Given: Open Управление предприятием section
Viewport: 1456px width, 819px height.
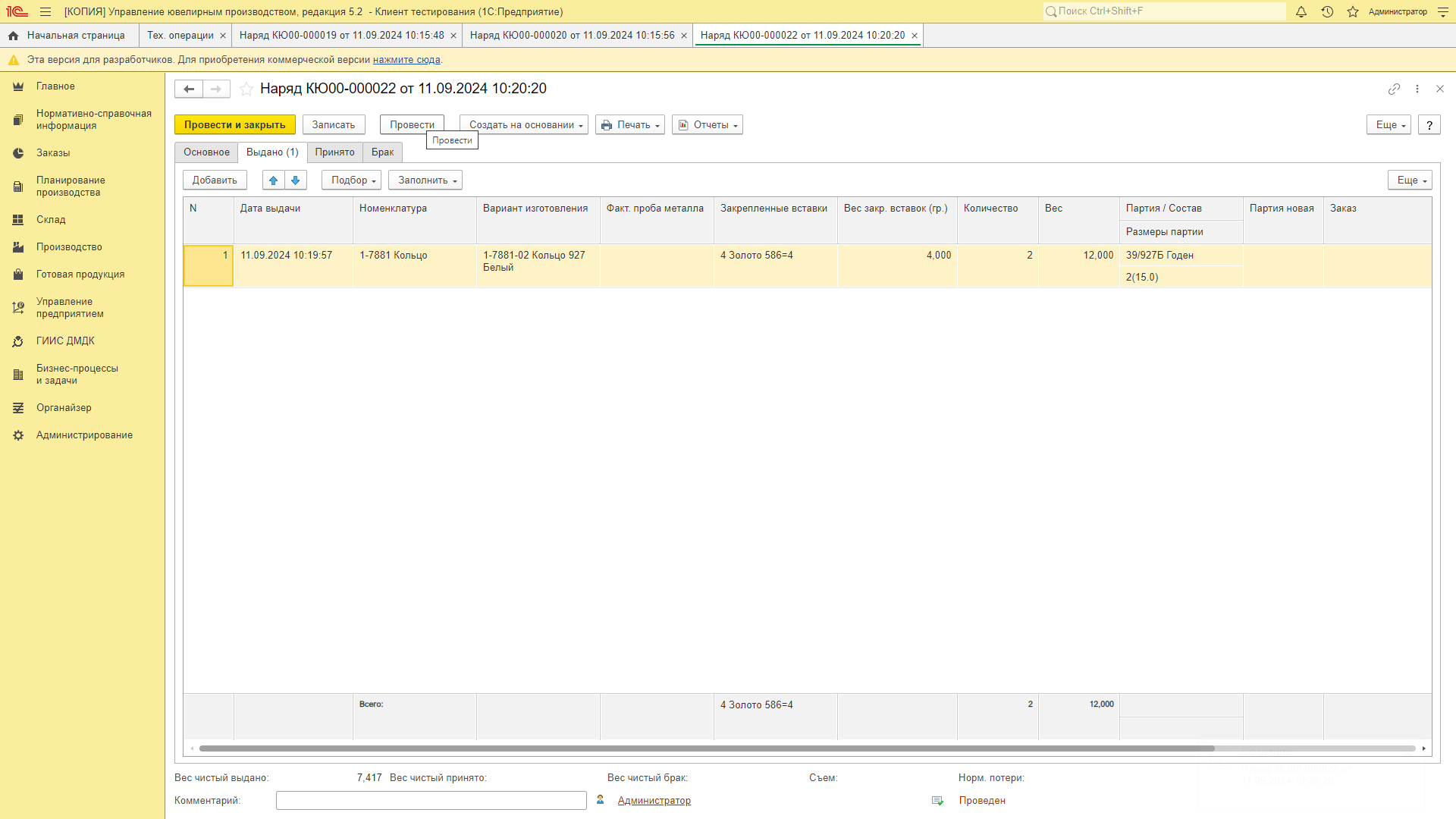Looking at the screenshot, I should coord(82,308).
